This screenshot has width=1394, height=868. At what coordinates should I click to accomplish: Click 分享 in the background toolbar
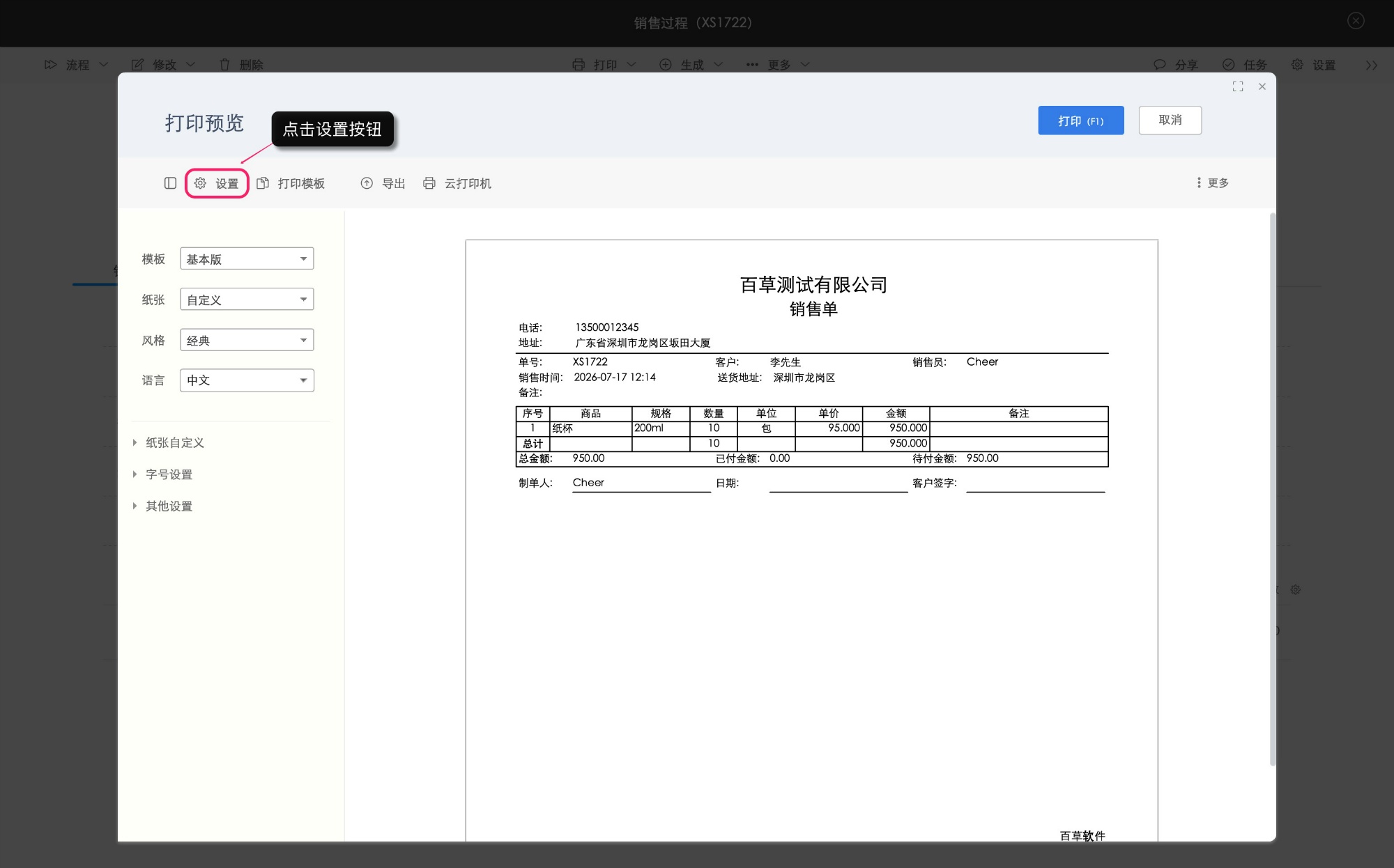coord(1176,65)
